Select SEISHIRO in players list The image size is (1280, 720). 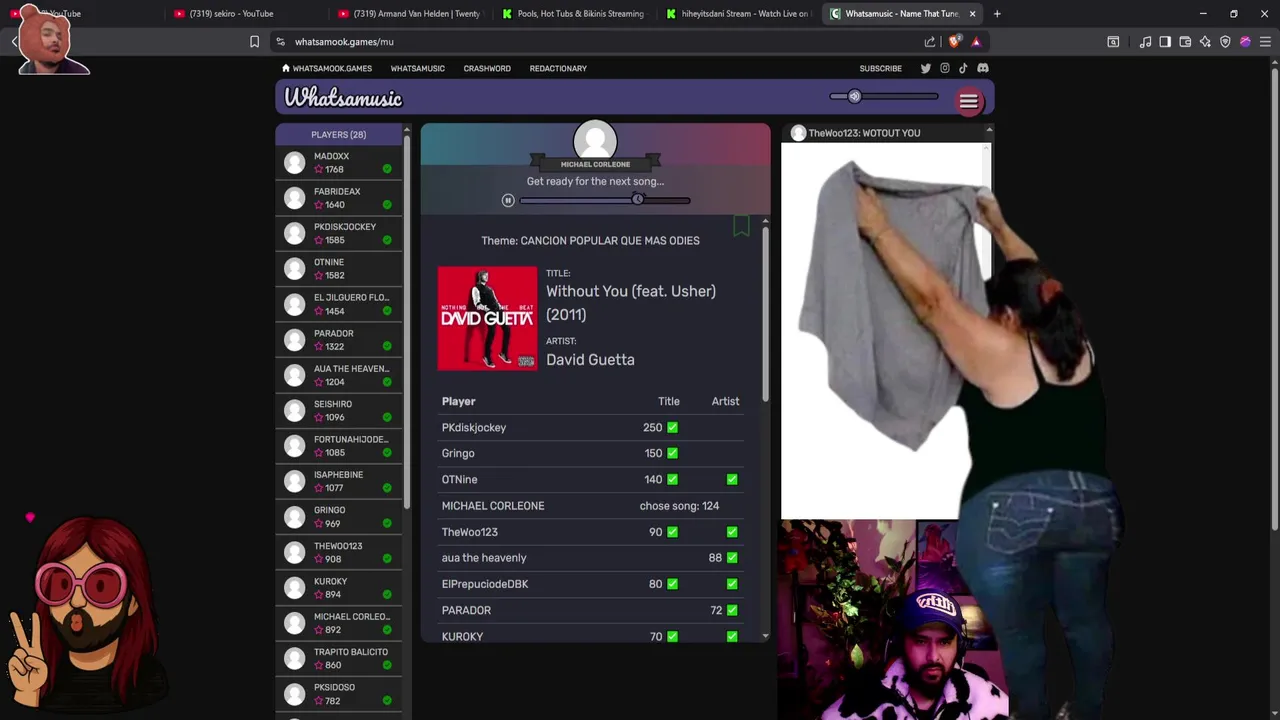(x=339, y=410)
